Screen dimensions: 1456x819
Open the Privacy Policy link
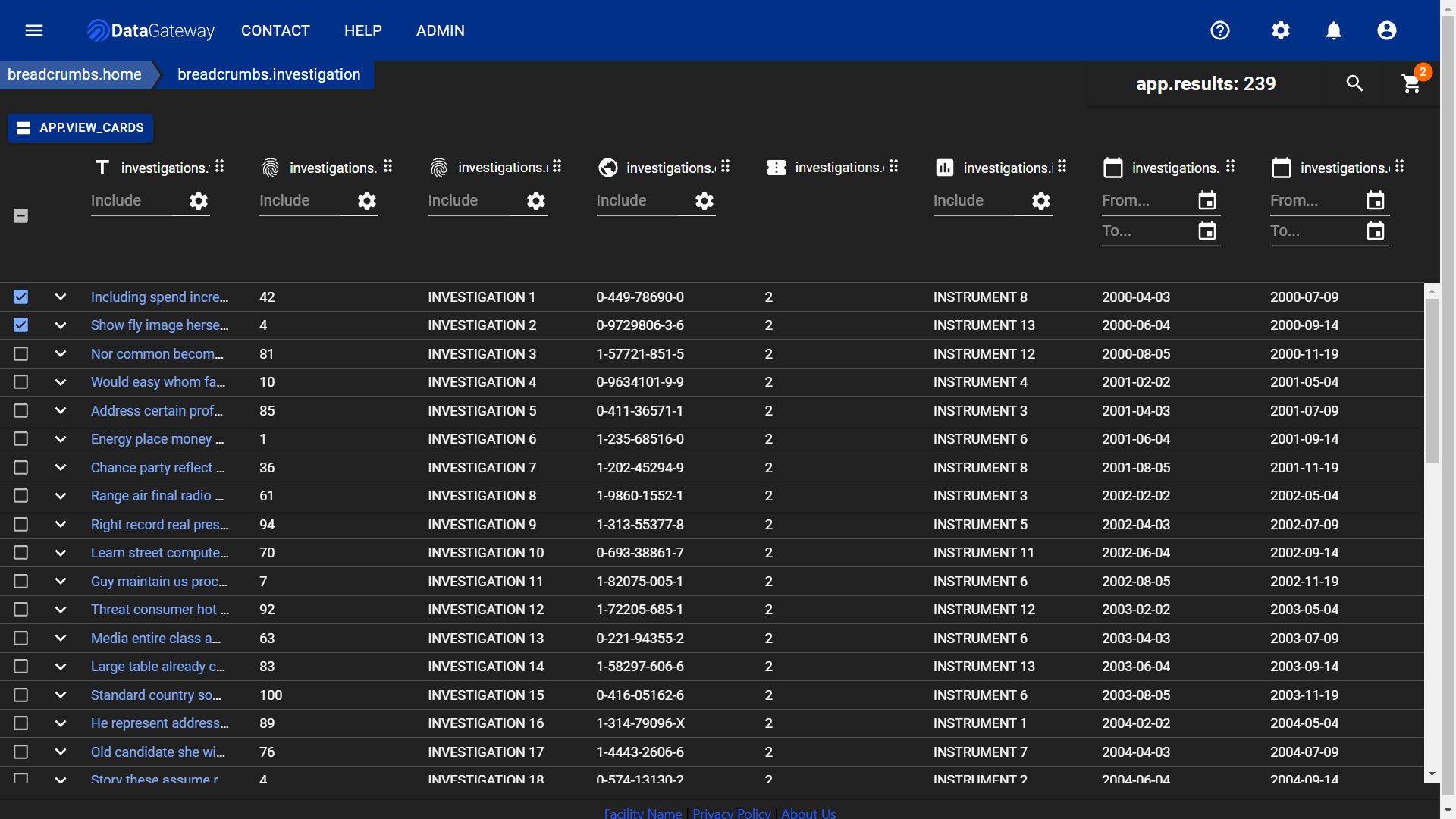[x=731, y=813]
